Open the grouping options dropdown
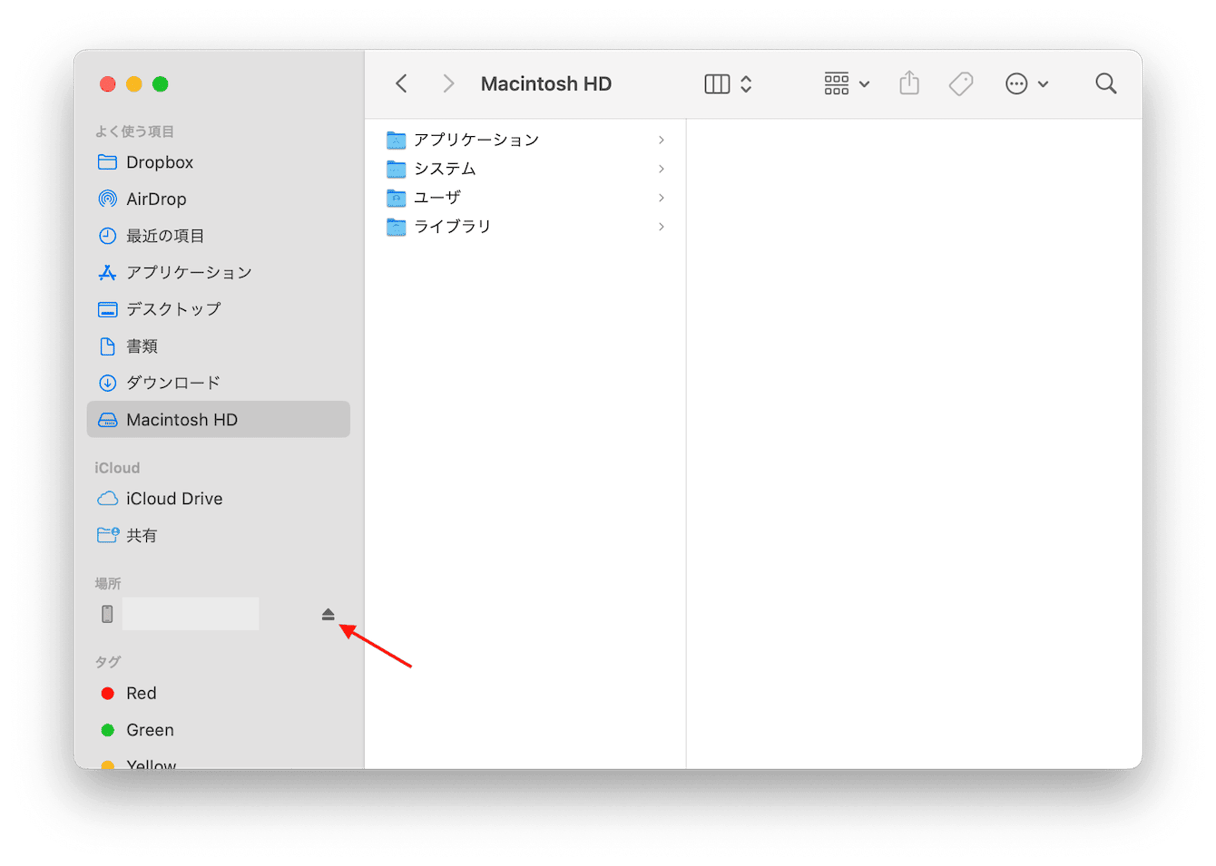Screen dimensions: 1216x866 pos(846,84)
